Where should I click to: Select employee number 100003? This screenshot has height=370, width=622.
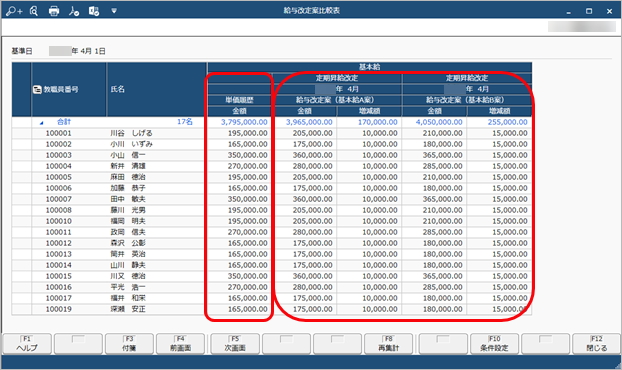59,155
